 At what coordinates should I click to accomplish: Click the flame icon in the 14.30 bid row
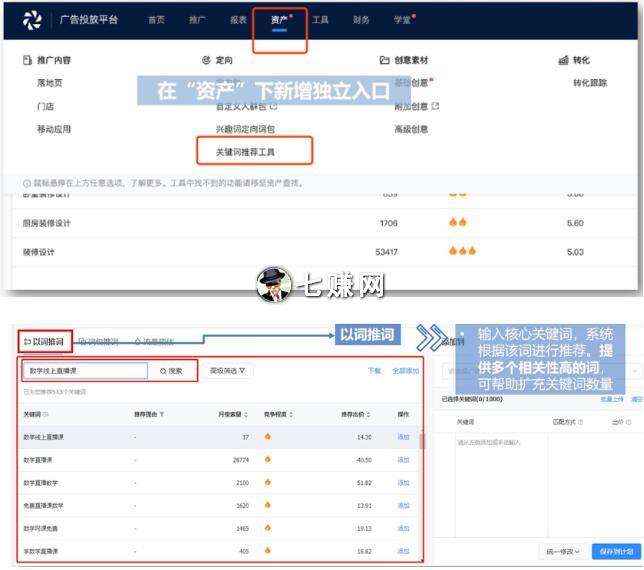[x=268, y=437]
